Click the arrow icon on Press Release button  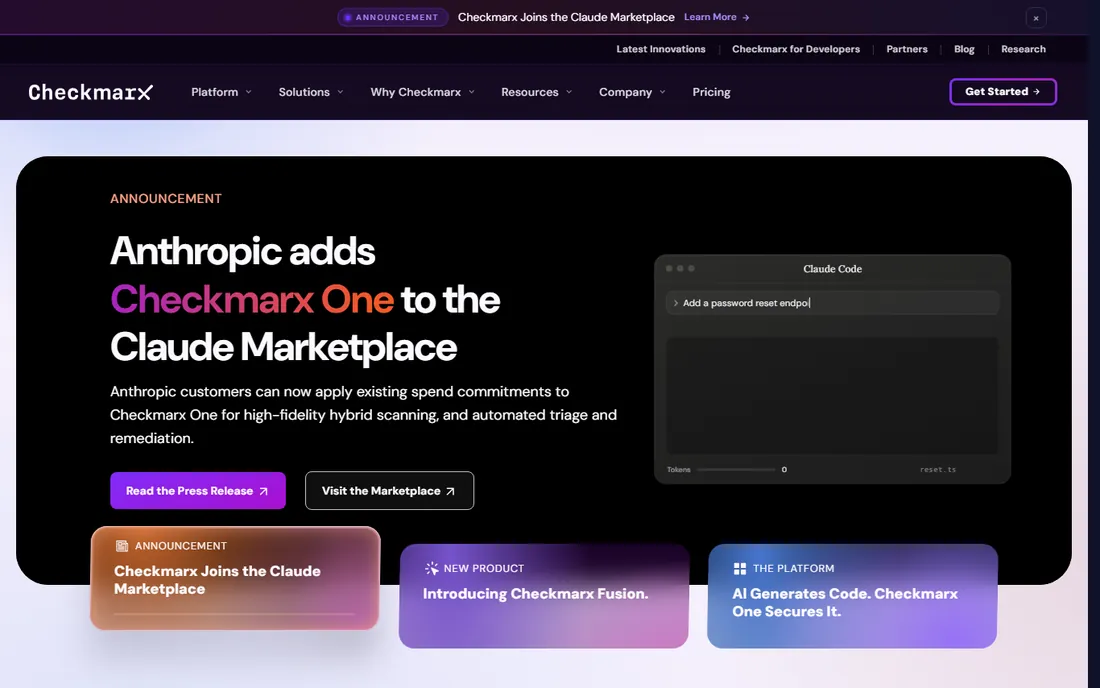[x=264, y=491]
